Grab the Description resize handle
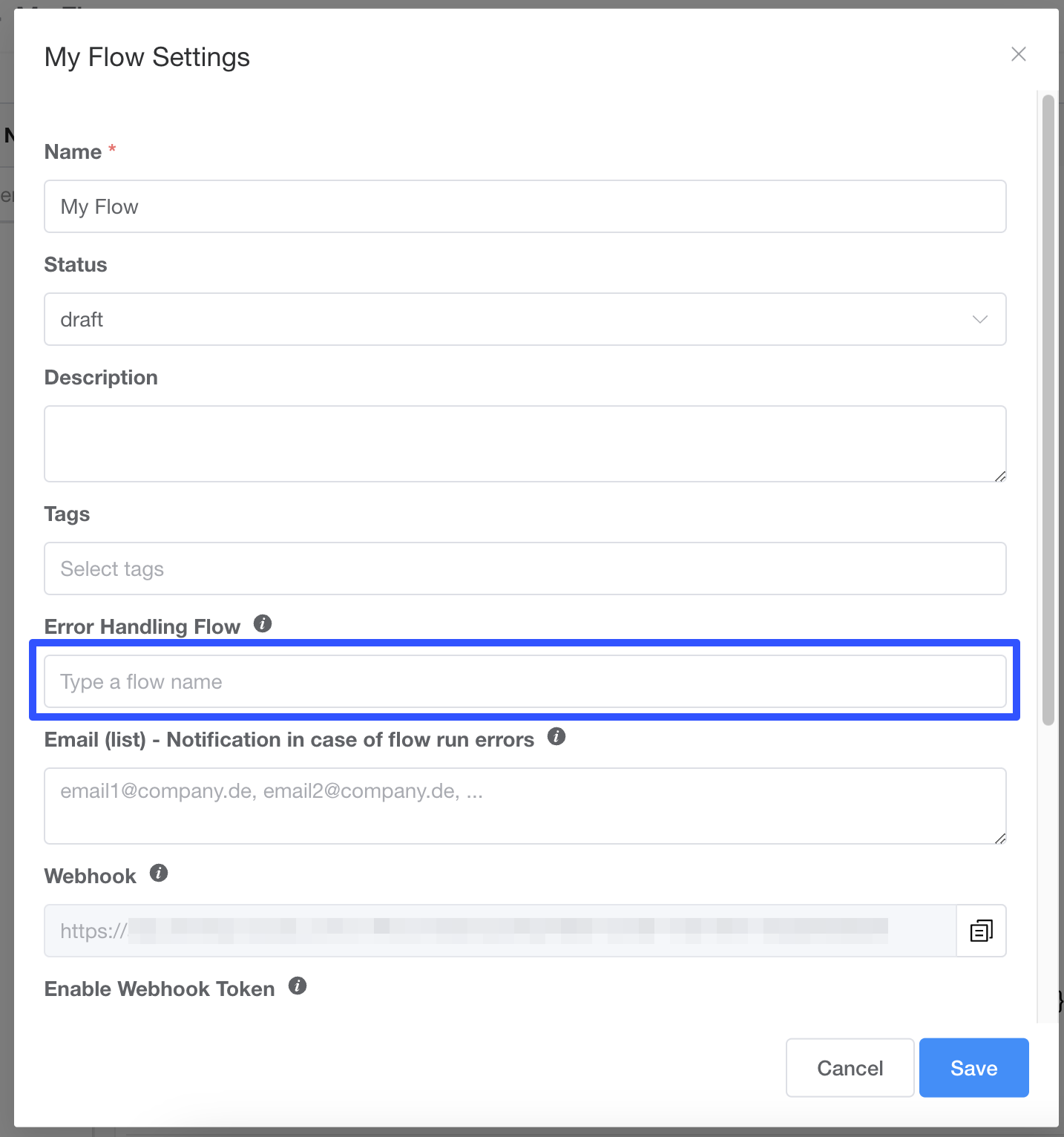 pyautogui.click(x=1000, y=476)
